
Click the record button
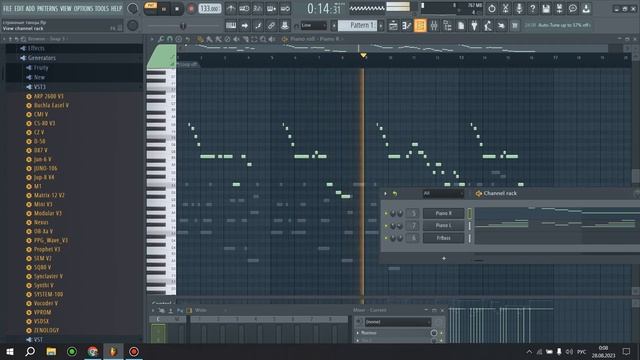[191, 9]
